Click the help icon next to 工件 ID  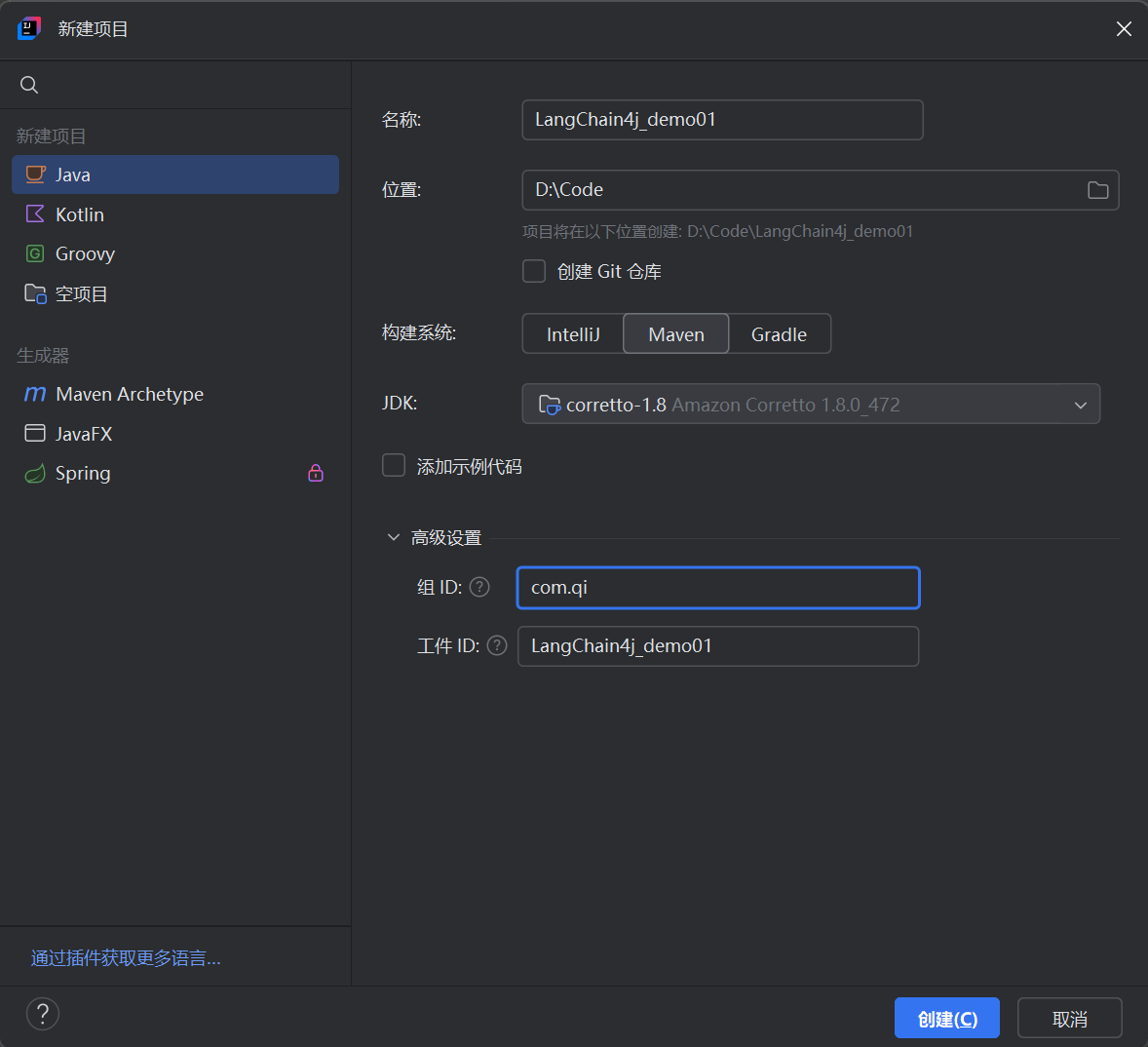[x=497, y=645]
